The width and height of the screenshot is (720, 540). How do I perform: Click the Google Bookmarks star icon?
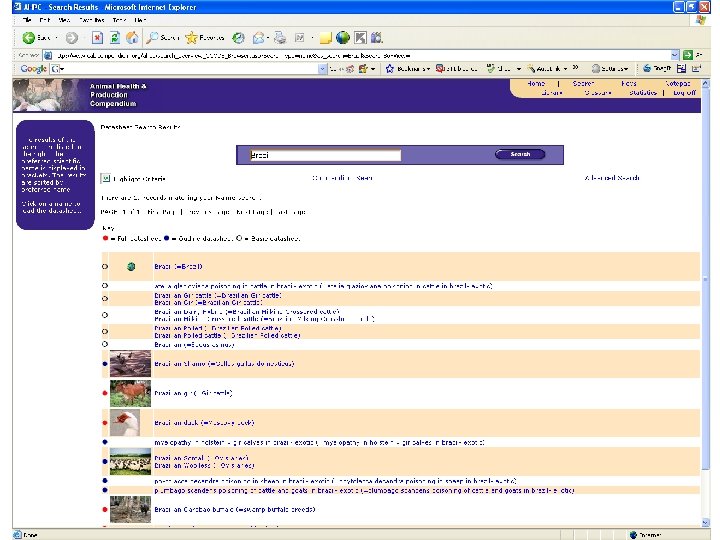tap(390, 69)
